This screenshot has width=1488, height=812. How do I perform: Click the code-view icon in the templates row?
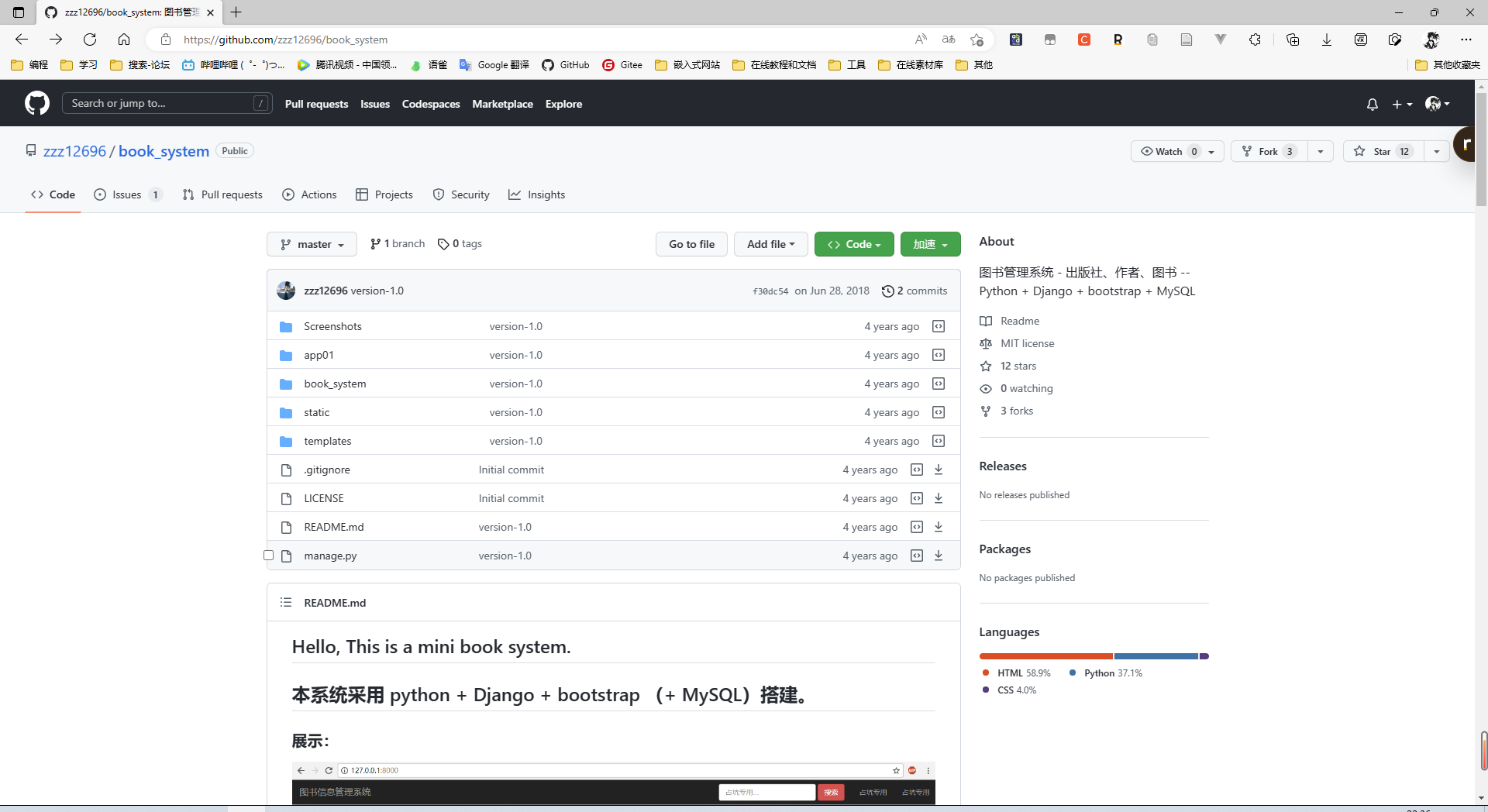coord(939,441)
